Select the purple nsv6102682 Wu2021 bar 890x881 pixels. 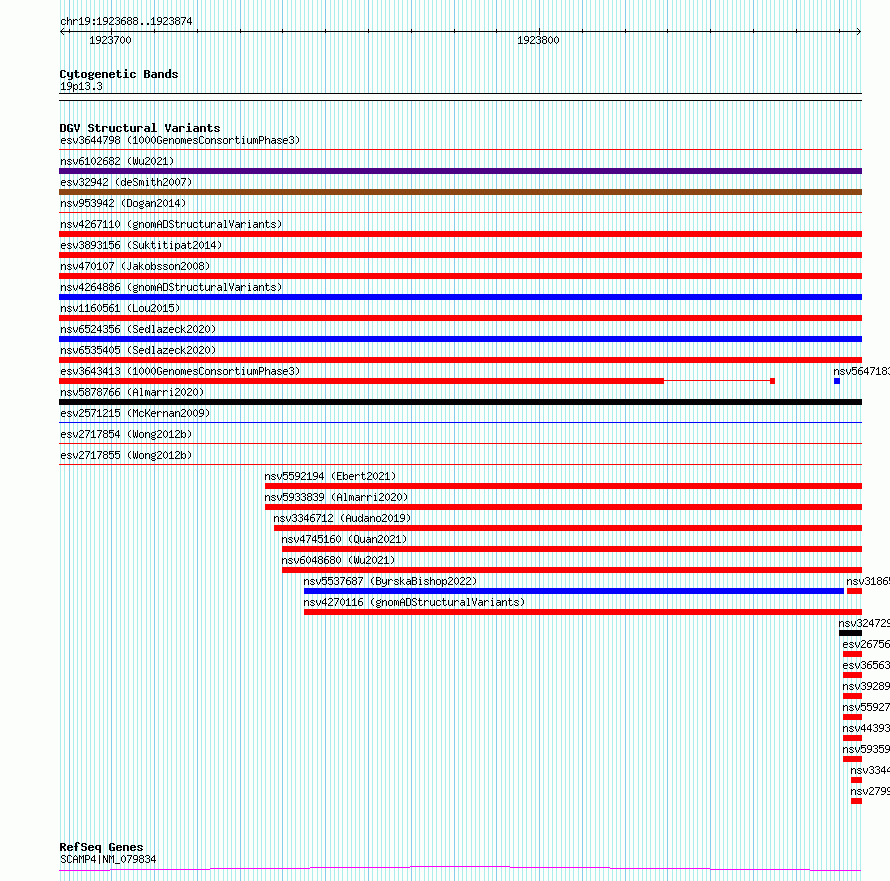coord(460,171)
